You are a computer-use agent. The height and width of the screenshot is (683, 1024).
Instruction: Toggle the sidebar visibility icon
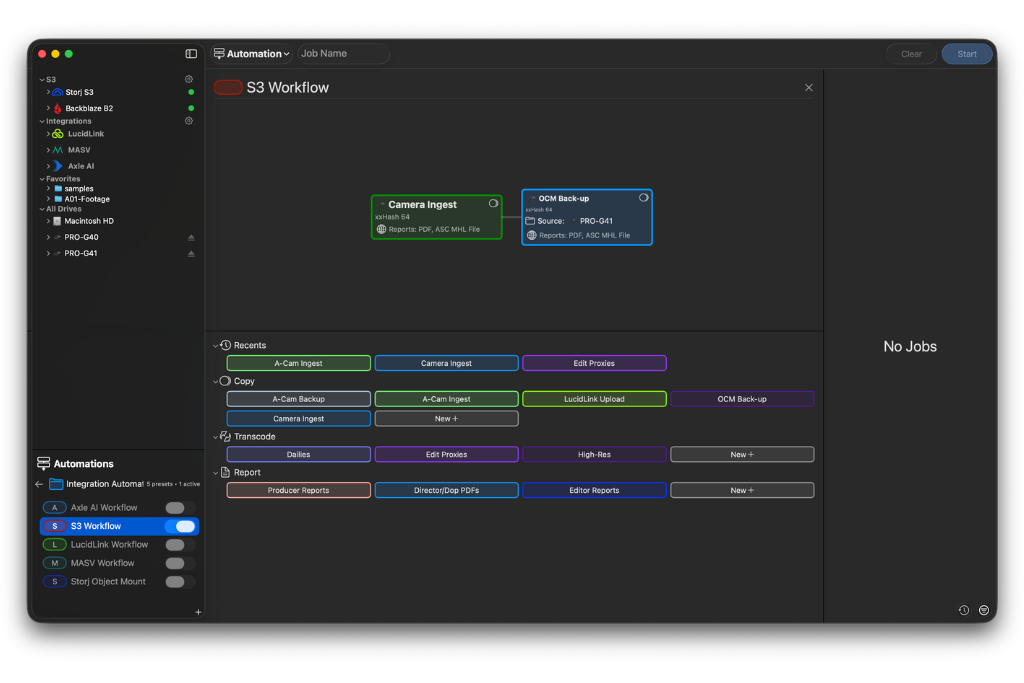[x=191, y=54]
